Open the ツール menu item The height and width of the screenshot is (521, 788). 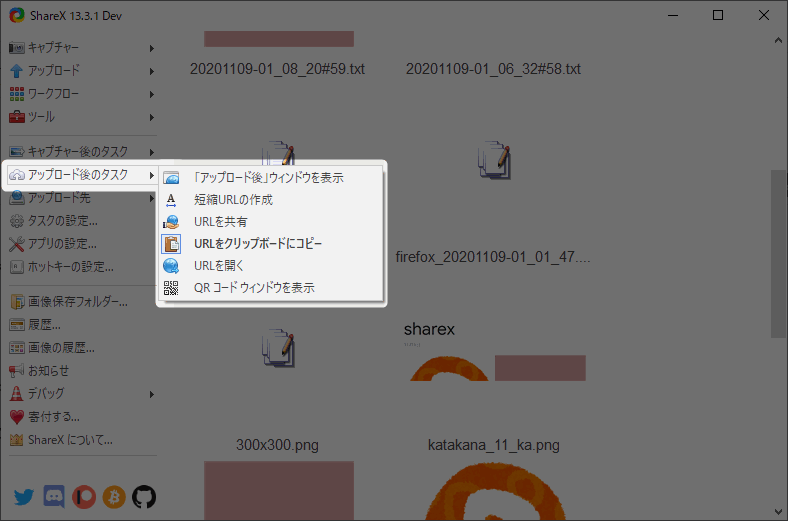tap(82, 117)
